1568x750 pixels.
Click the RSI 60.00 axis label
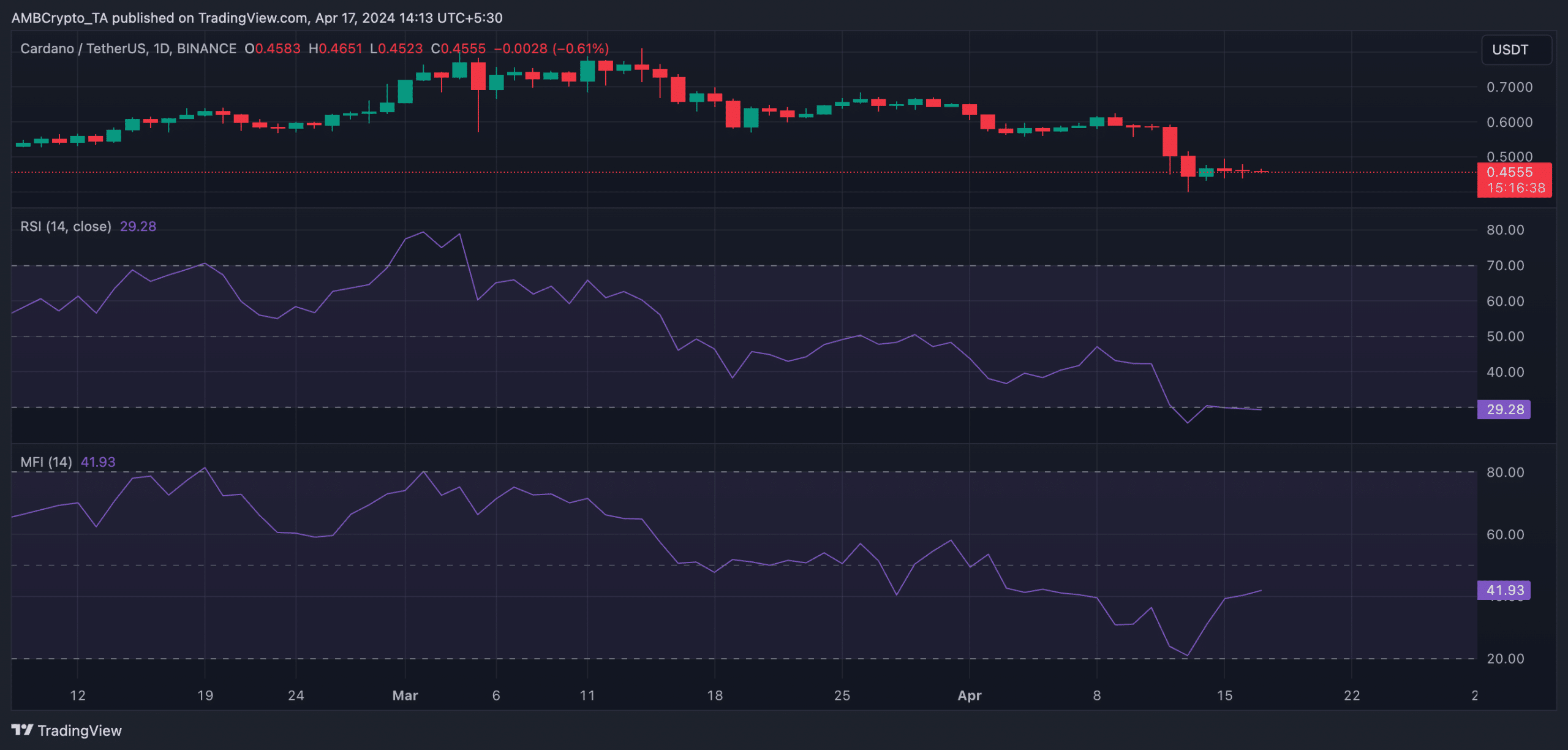click(1506, 301)
